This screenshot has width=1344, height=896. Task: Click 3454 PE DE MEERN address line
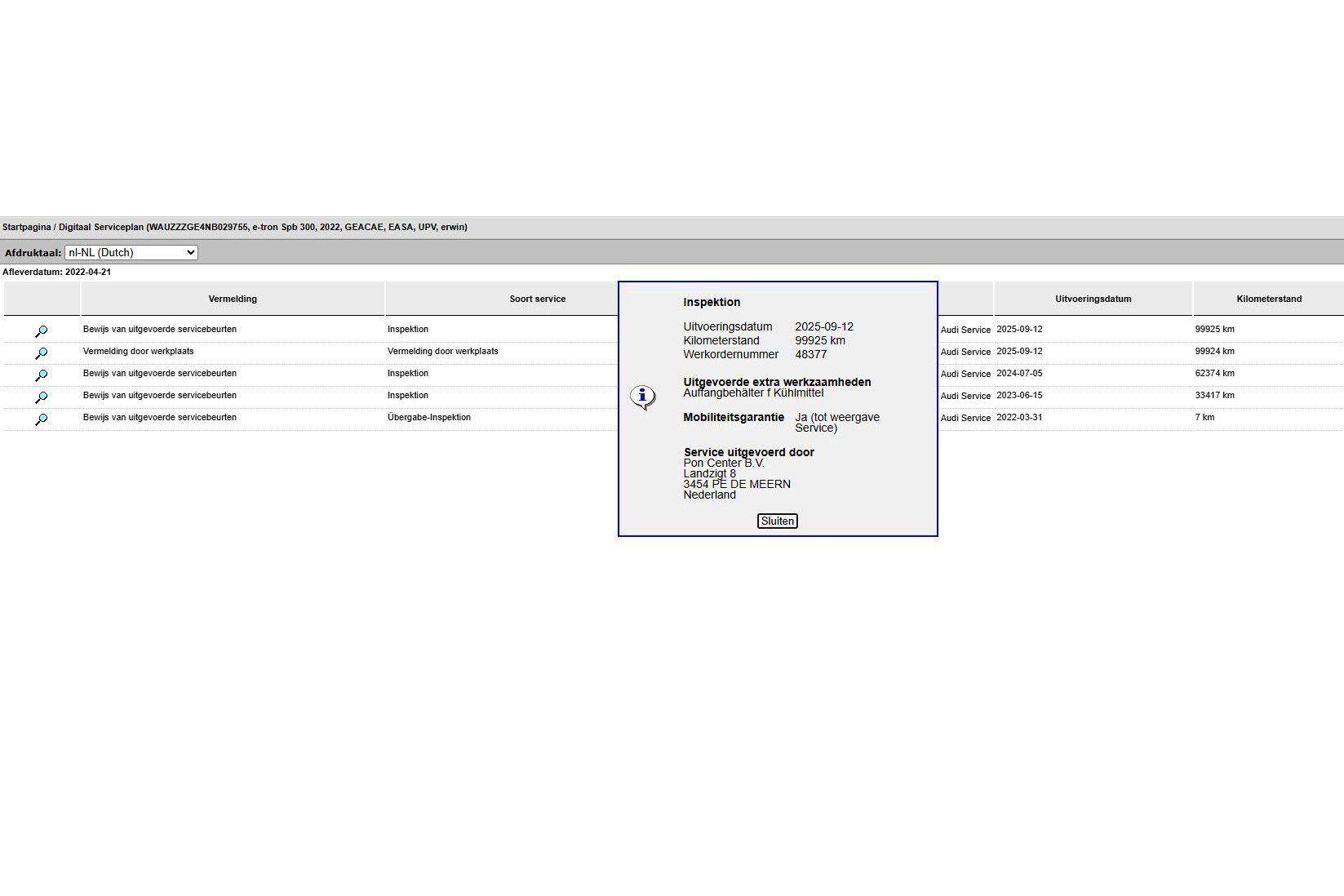coord(737,485)
